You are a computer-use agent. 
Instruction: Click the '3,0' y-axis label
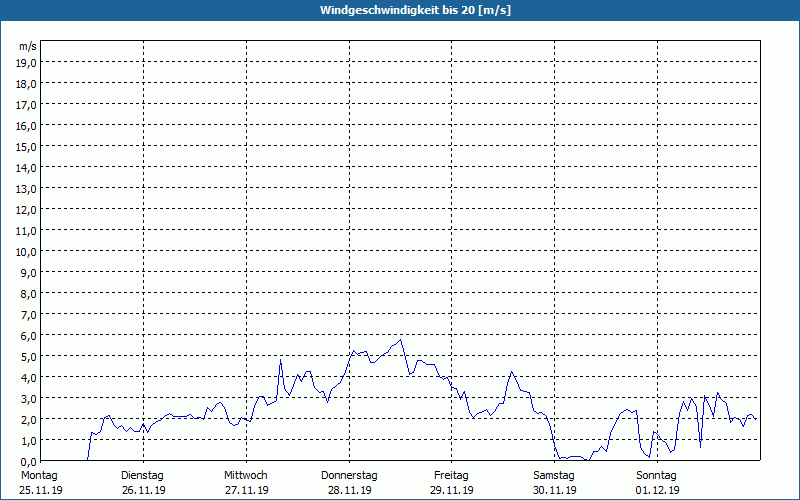pos(29,399)
